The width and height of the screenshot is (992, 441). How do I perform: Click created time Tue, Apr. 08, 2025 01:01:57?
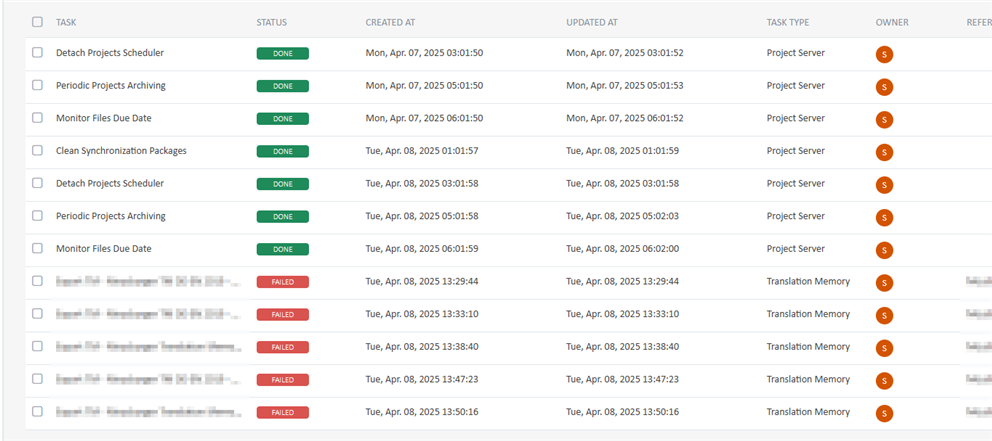pos(422,151)
